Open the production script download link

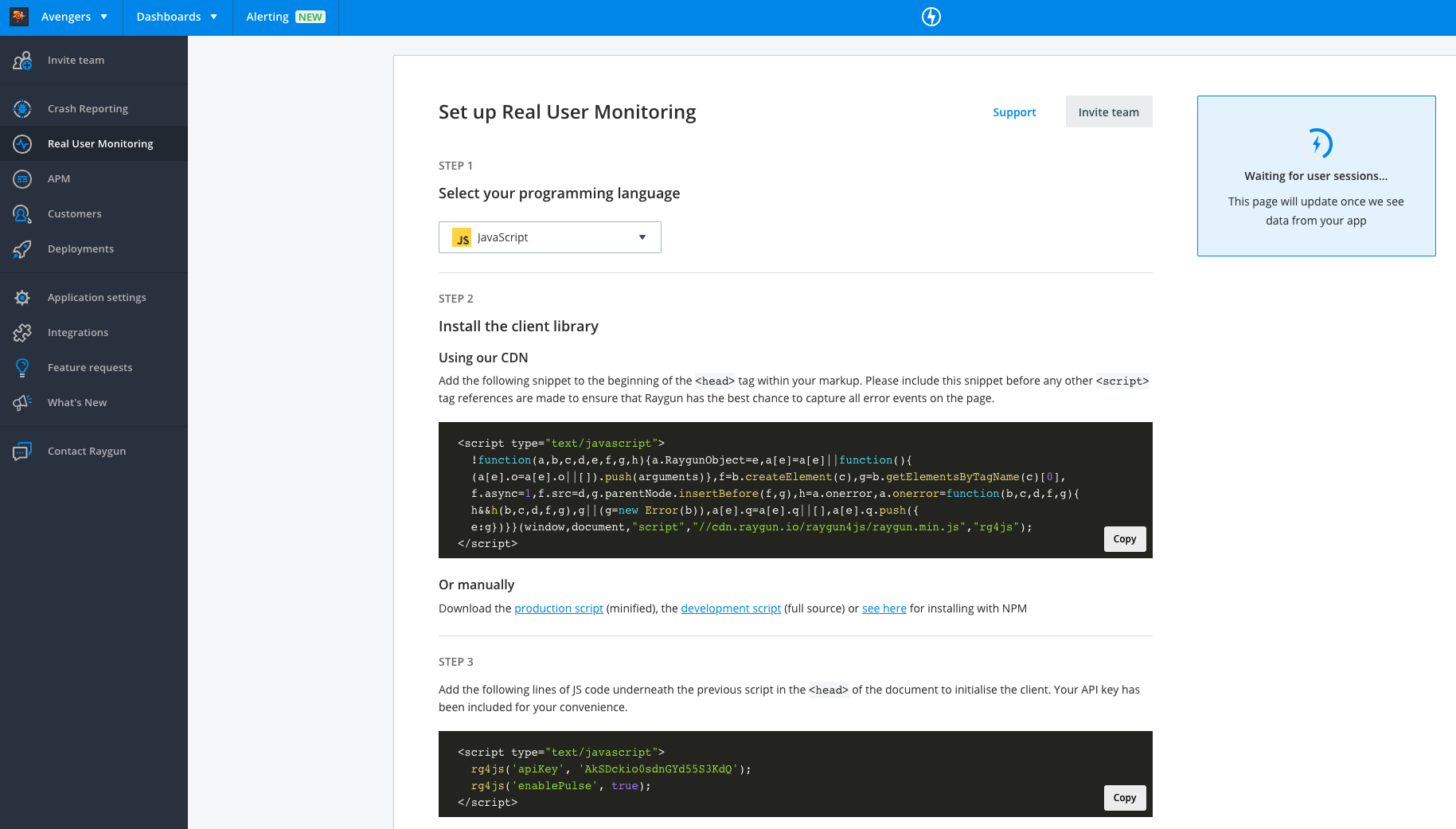pyautogui.click(x=559, y=608)
